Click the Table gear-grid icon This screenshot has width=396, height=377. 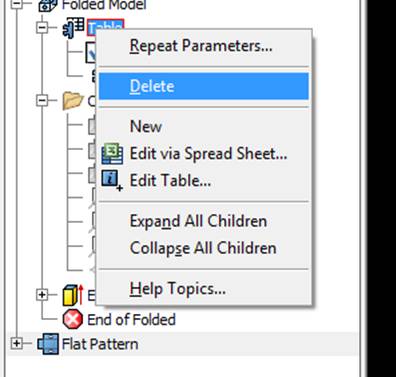tap(73, 28)
